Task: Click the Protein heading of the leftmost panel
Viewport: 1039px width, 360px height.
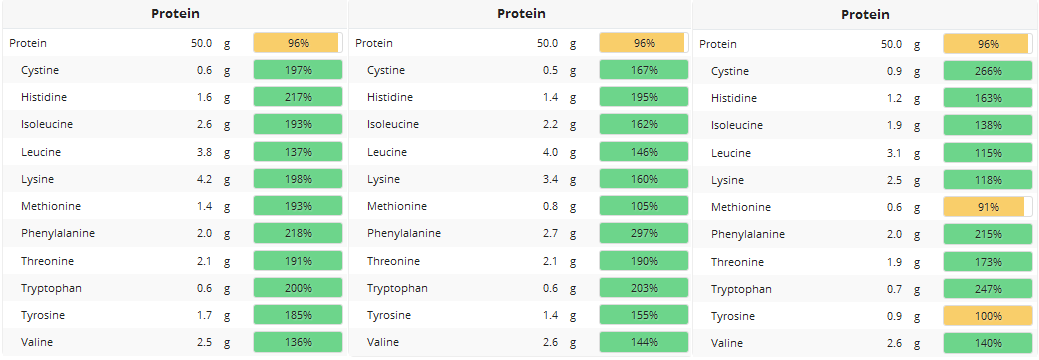Action: pos(176,13)
